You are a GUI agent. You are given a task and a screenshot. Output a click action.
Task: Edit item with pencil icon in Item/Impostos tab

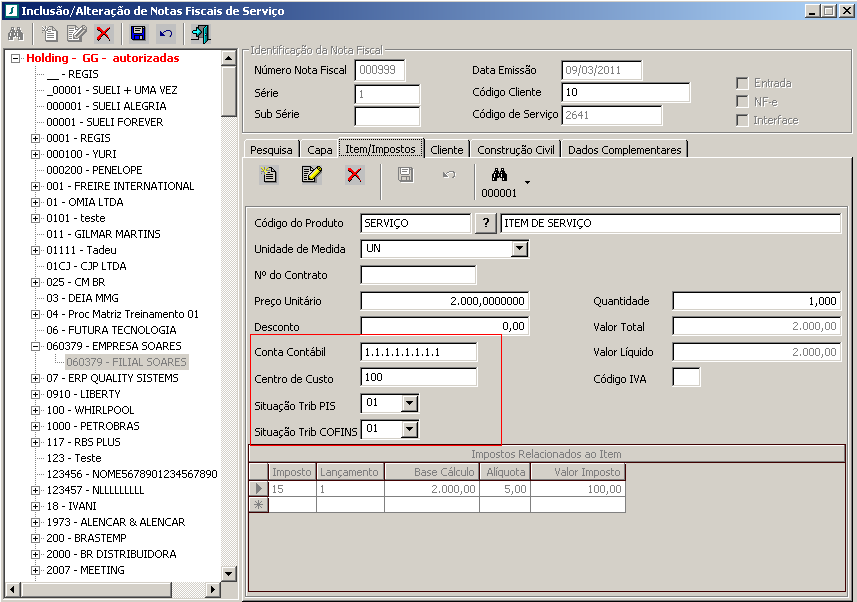[x=311, y=175]
